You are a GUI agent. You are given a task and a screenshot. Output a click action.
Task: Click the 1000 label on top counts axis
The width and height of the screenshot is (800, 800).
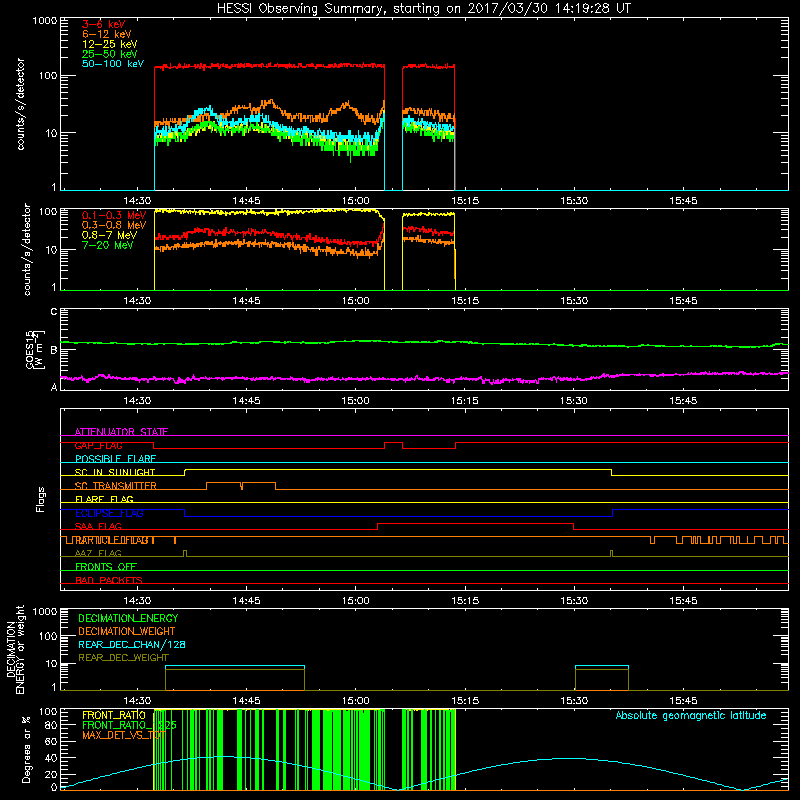45,21
